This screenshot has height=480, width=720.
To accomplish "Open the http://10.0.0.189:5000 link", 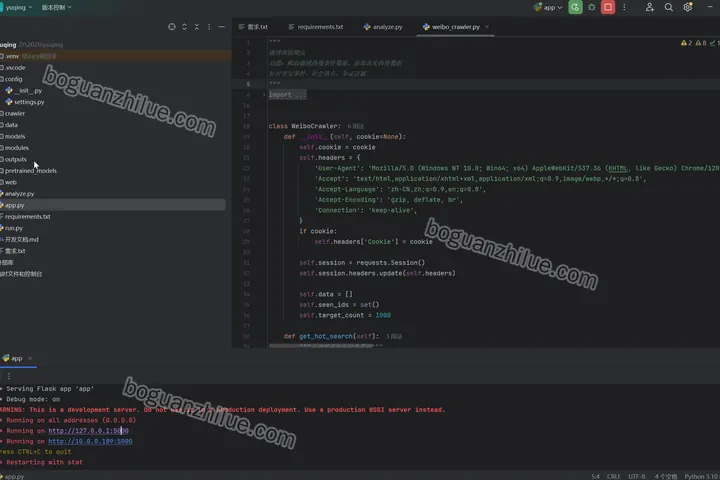I will [x=90, y=441].
